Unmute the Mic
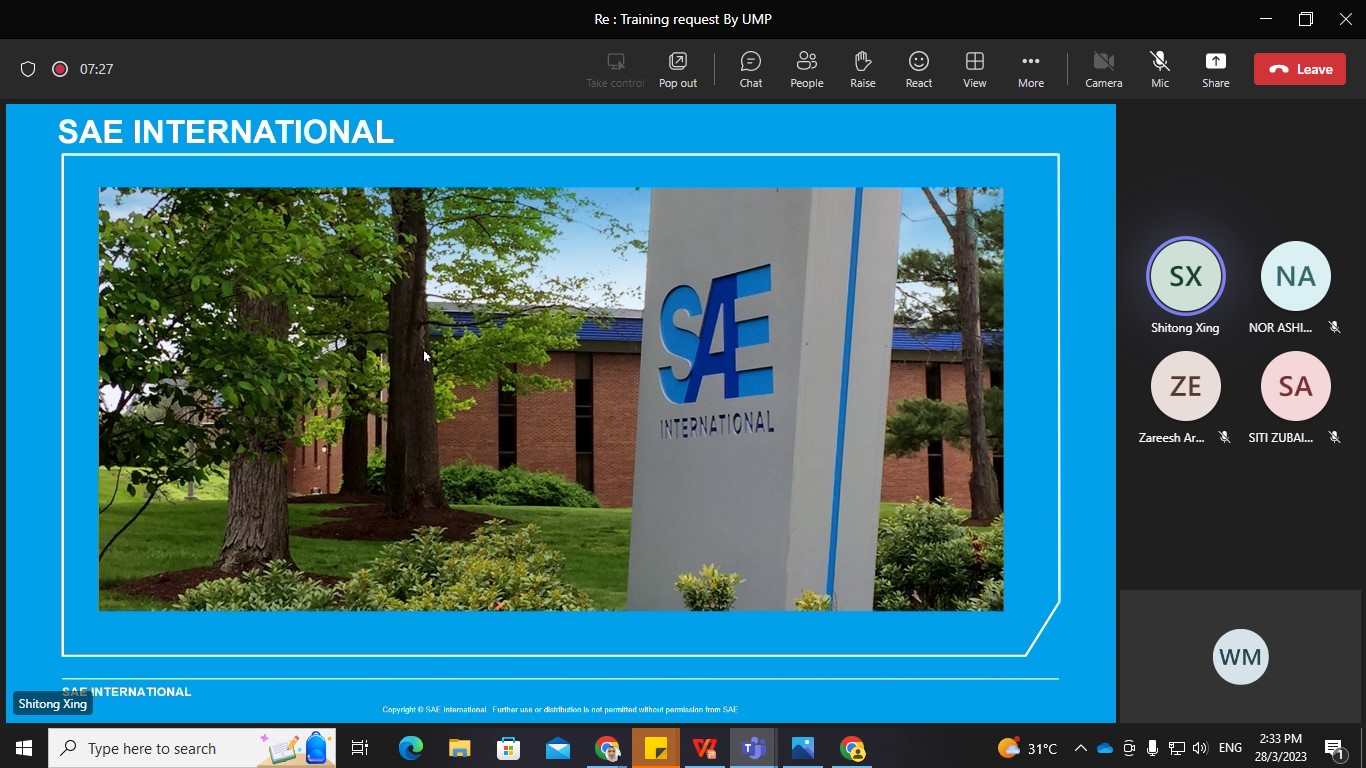Image resolution: width=1366 pixels, height=768 pixels. (1160, 69)
